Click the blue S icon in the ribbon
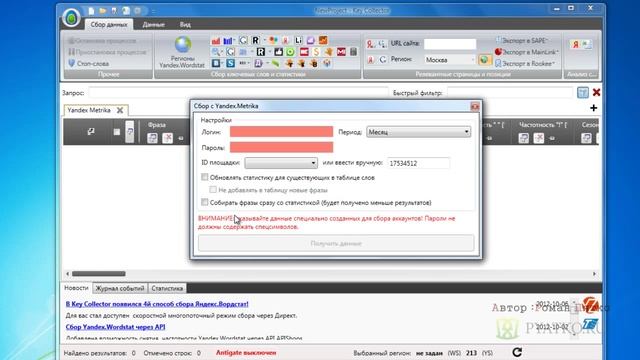The width and height of the screenshot is (640, 360). pyautogui.click(x=231, y=63)
